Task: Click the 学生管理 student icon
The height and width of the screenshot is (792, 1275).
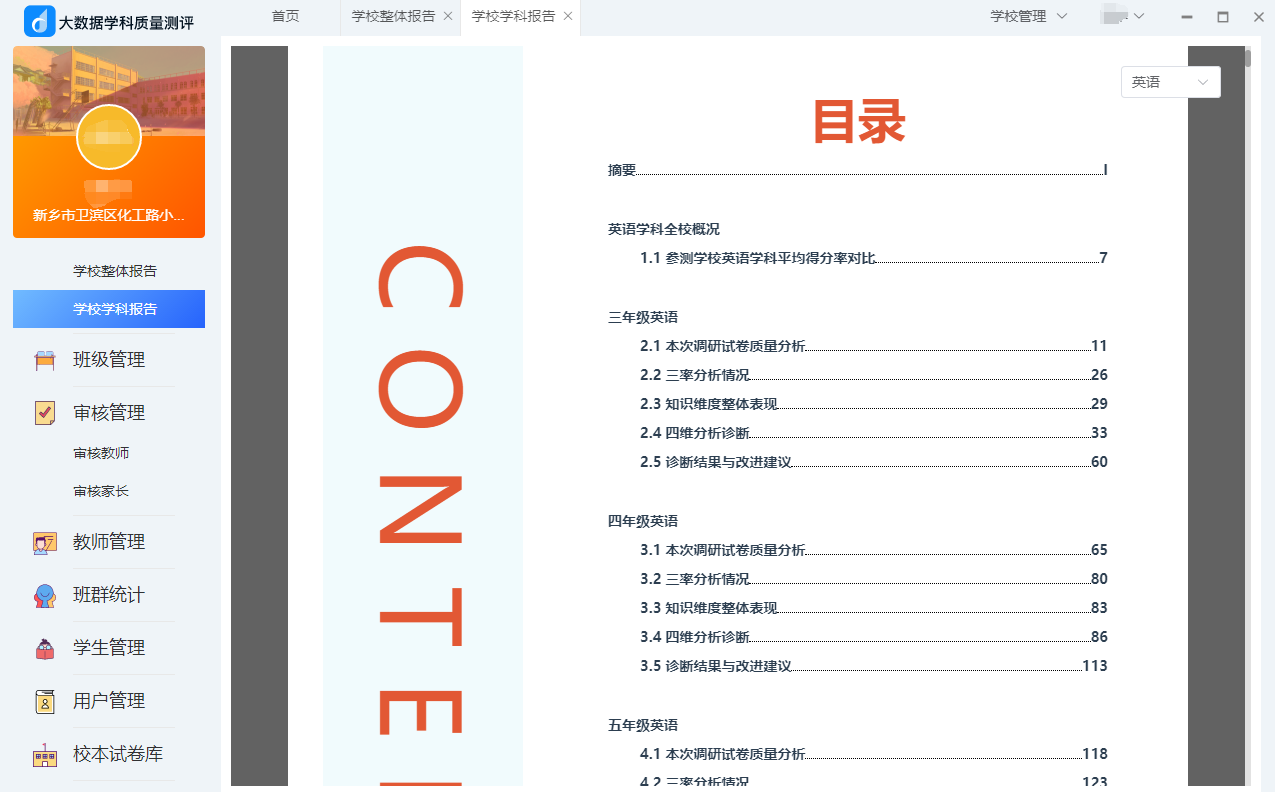Action: pos(45,648)
